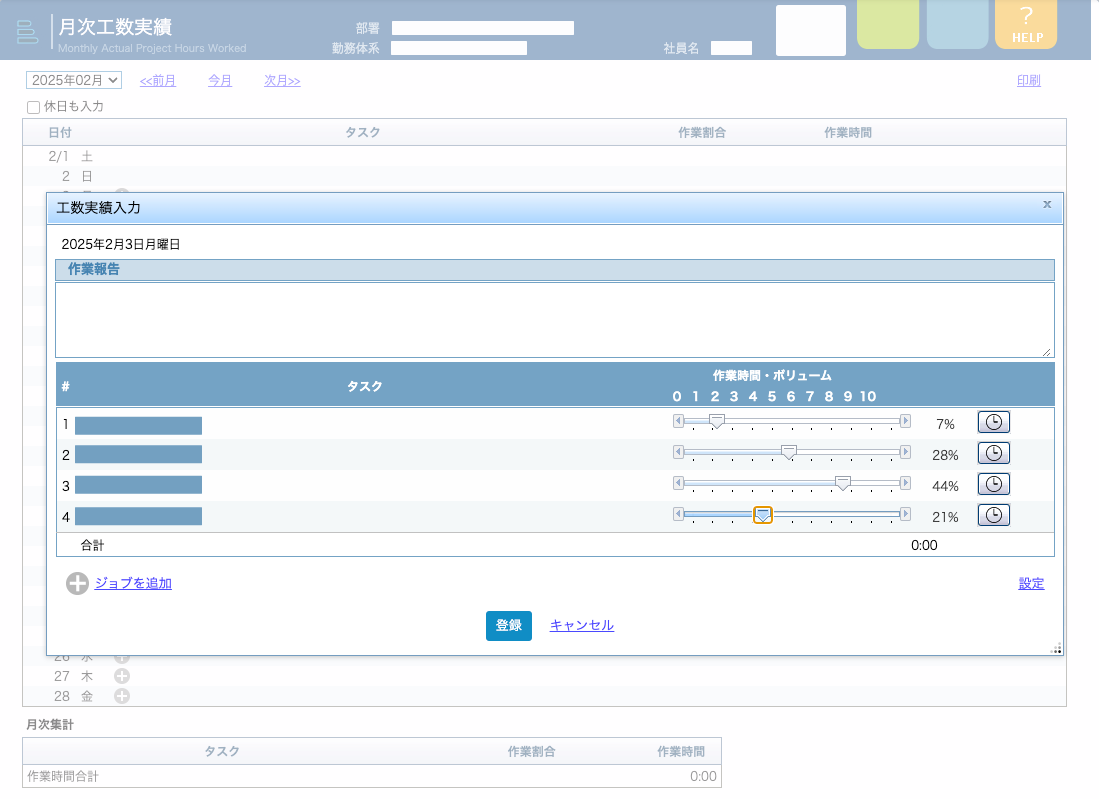The height and width of the screenshot is (799, 1099).
Task: Click inside the 作業報告 text area
Action: (554, 319)
